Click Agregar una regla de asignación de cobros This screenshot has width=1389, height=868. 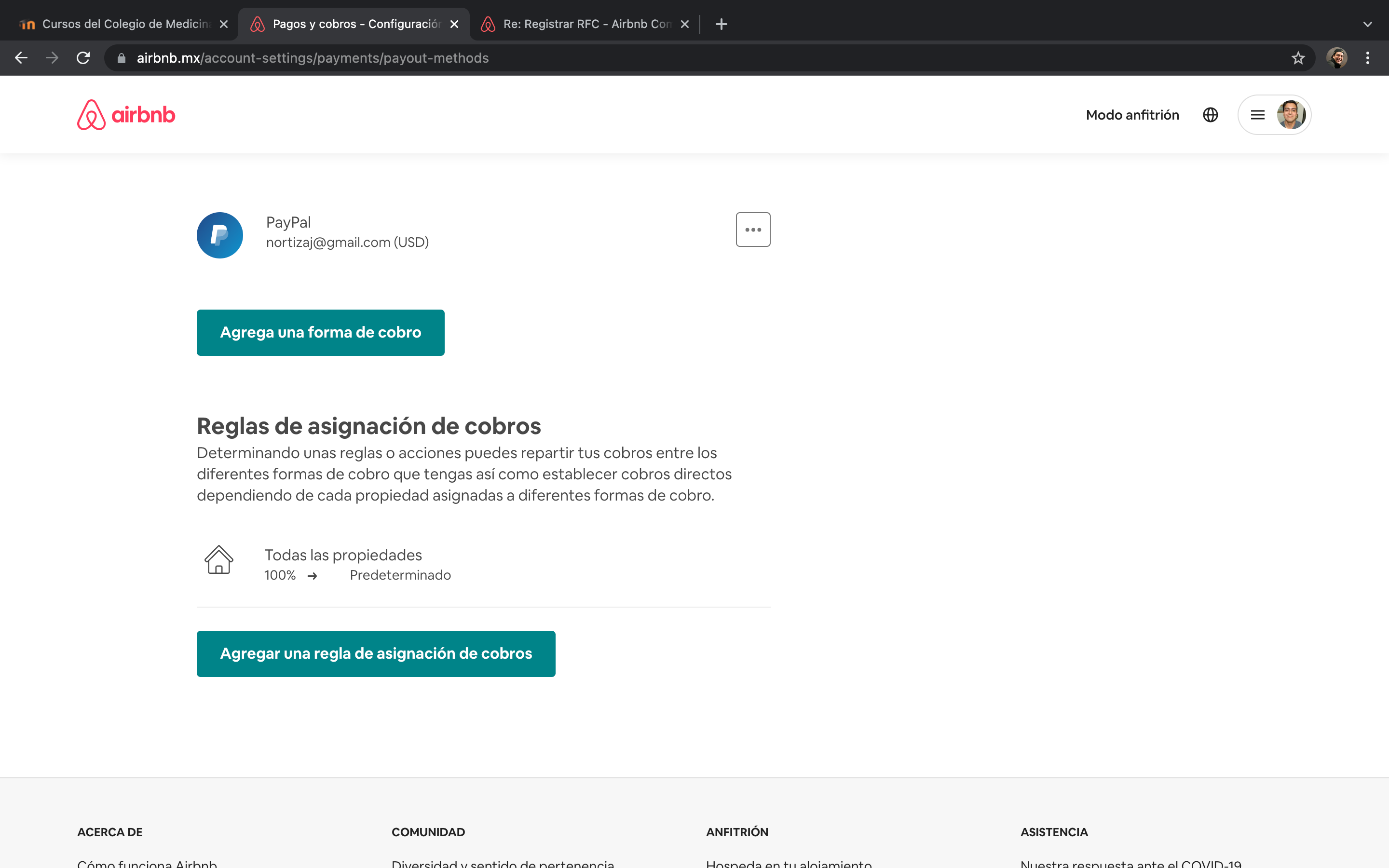point(376,653)
